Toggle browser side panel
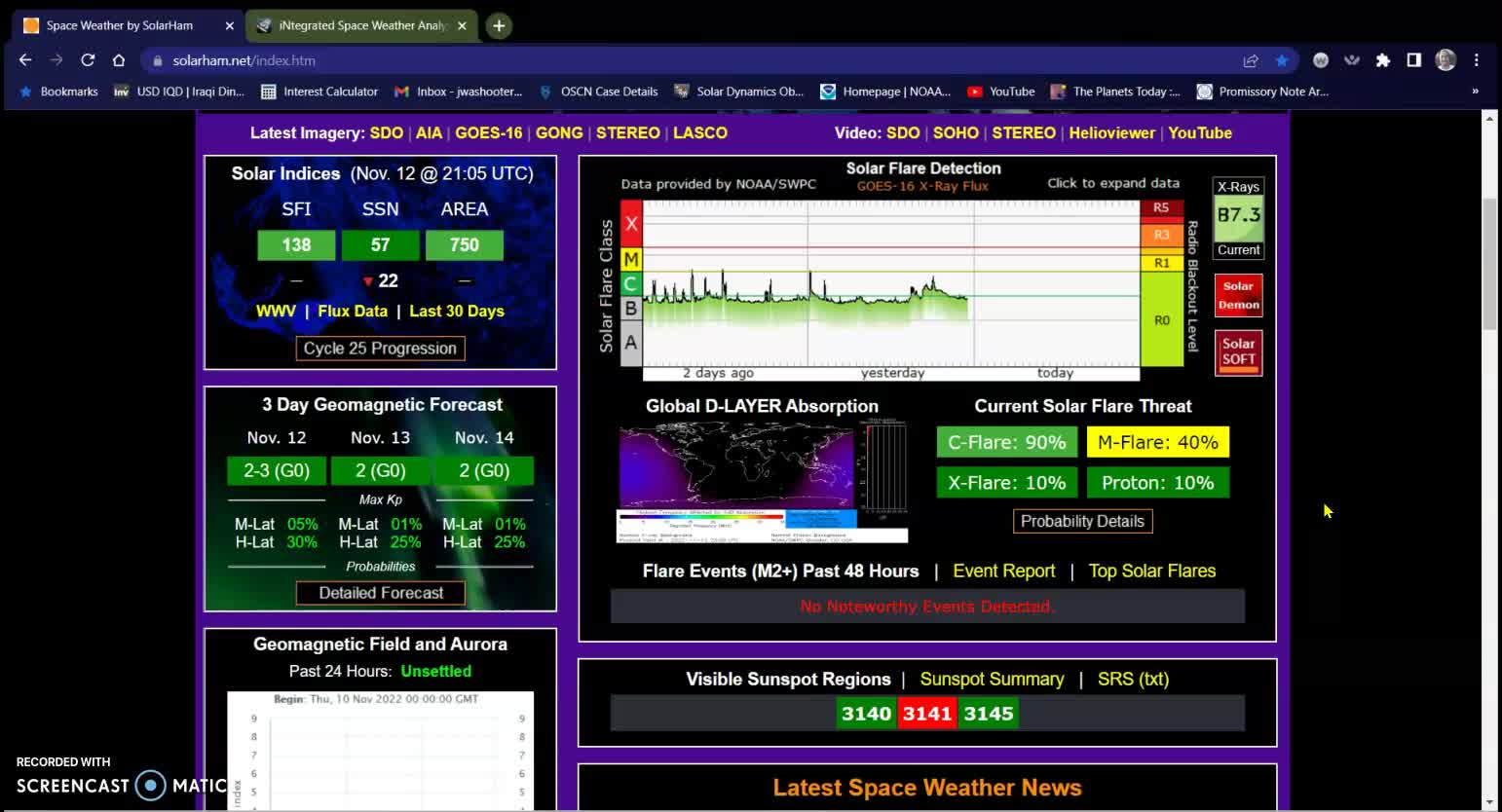The width and height of the screenshot is (1502, 812). (x=1414, y=60)
